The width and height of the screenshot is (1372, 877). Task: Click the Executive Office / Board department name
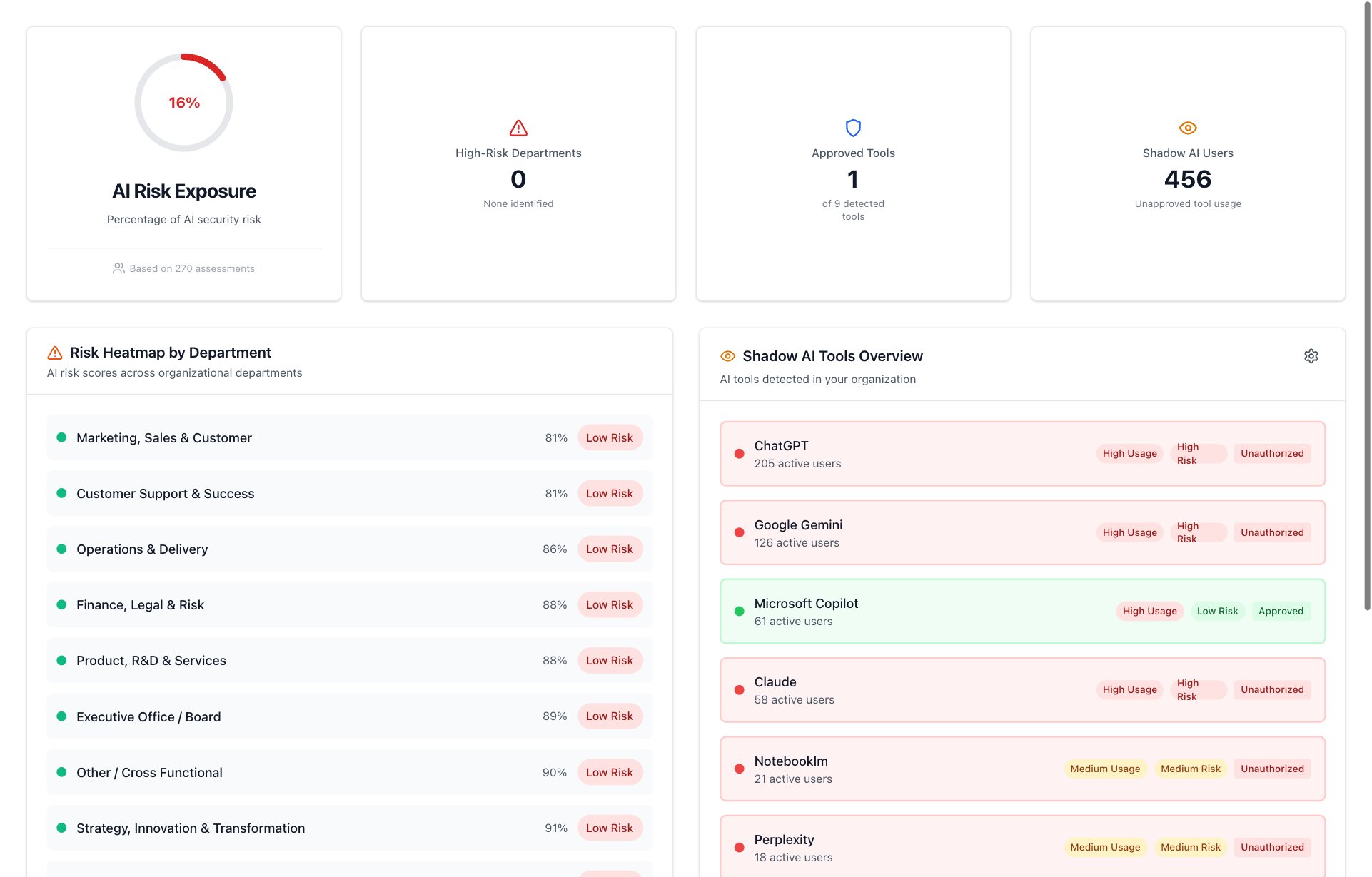click(148, 716)
